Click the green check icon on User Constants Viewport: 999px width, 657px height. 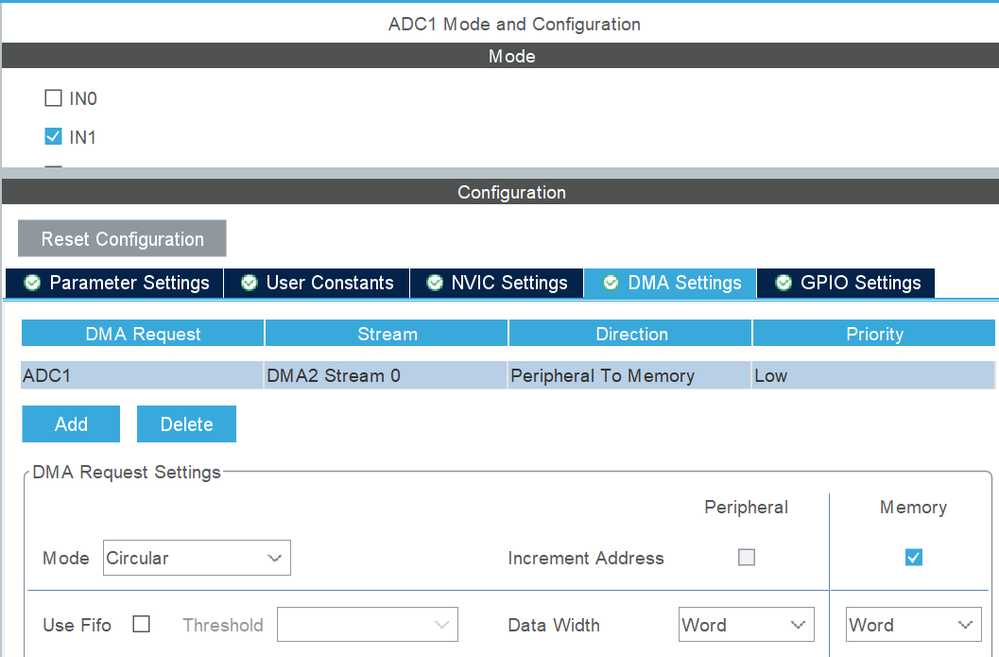tap(249, 283)
